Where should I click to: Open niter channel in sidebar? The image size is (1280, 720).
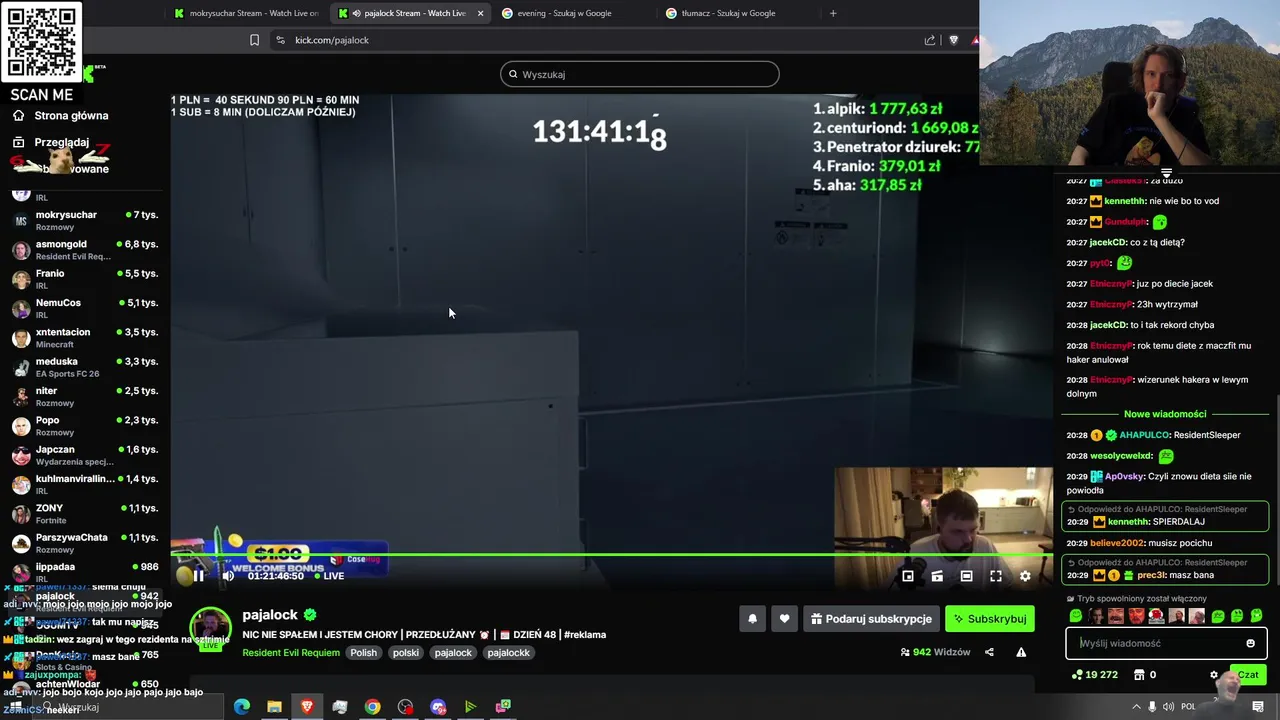click(x=85, y=396)
